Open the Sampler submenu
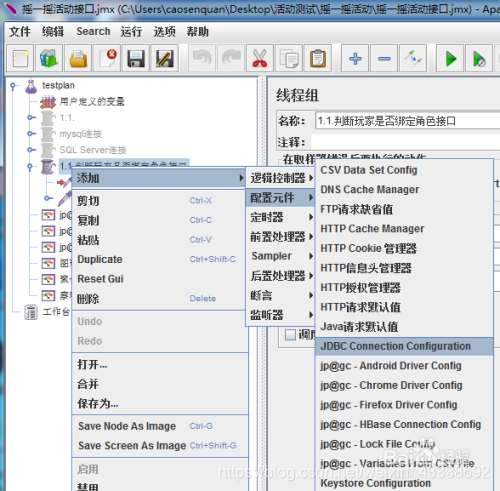Viewport: 500px width, 491px height. pos(281,256)
